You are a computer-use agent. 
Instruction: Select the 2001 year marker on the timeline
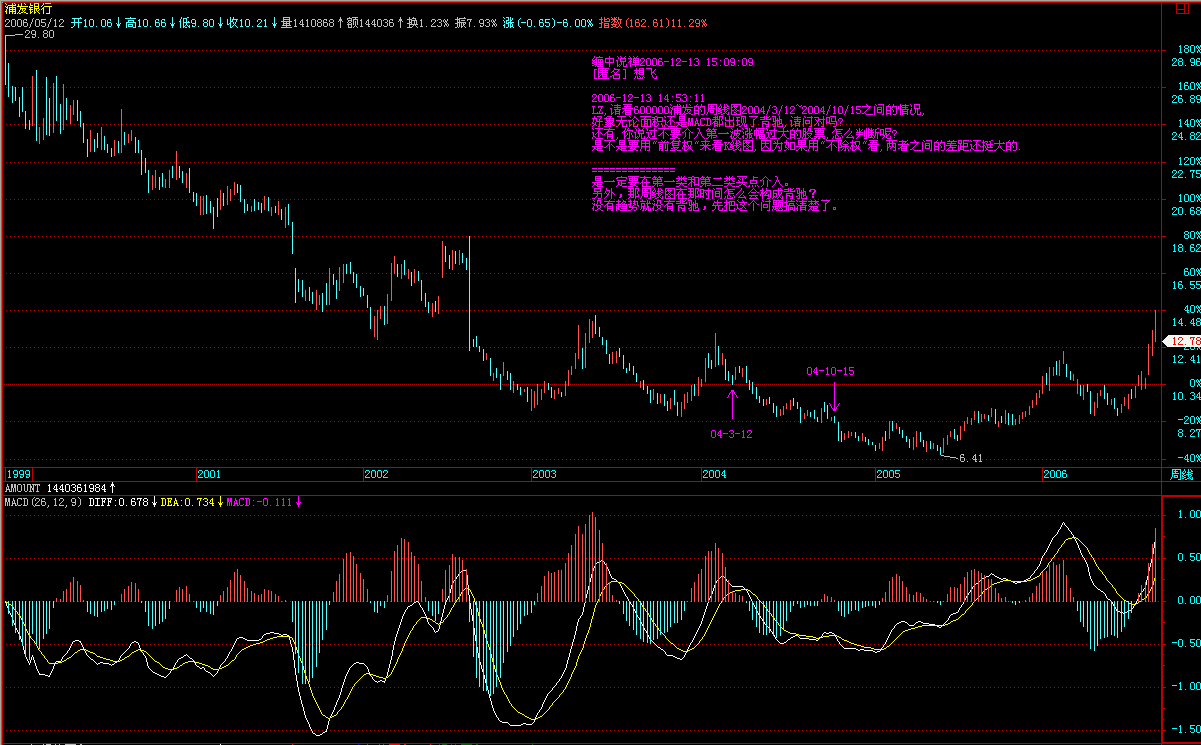coord(209,473)
